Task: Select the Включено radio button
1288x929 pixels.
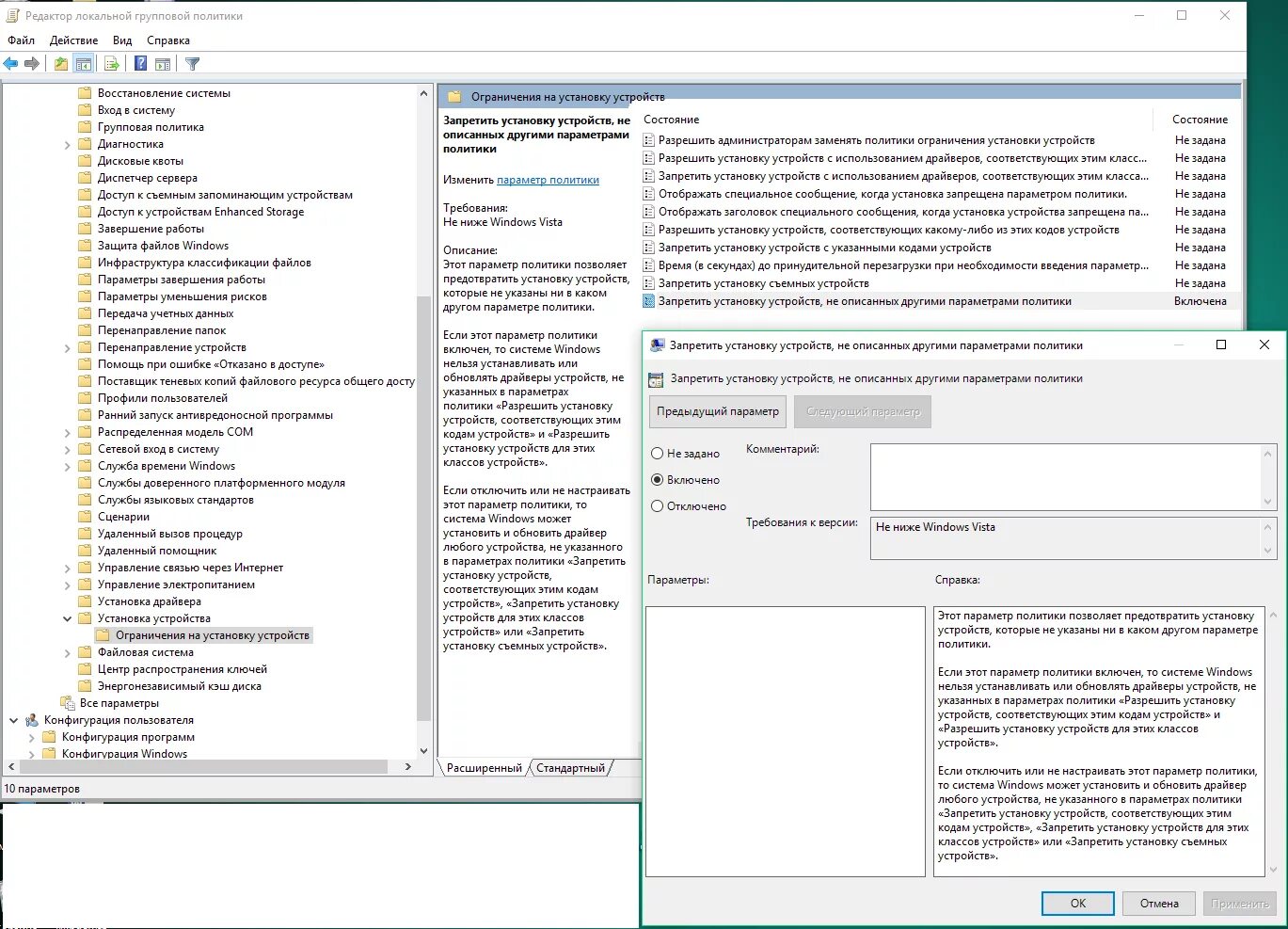Action: 658,480
